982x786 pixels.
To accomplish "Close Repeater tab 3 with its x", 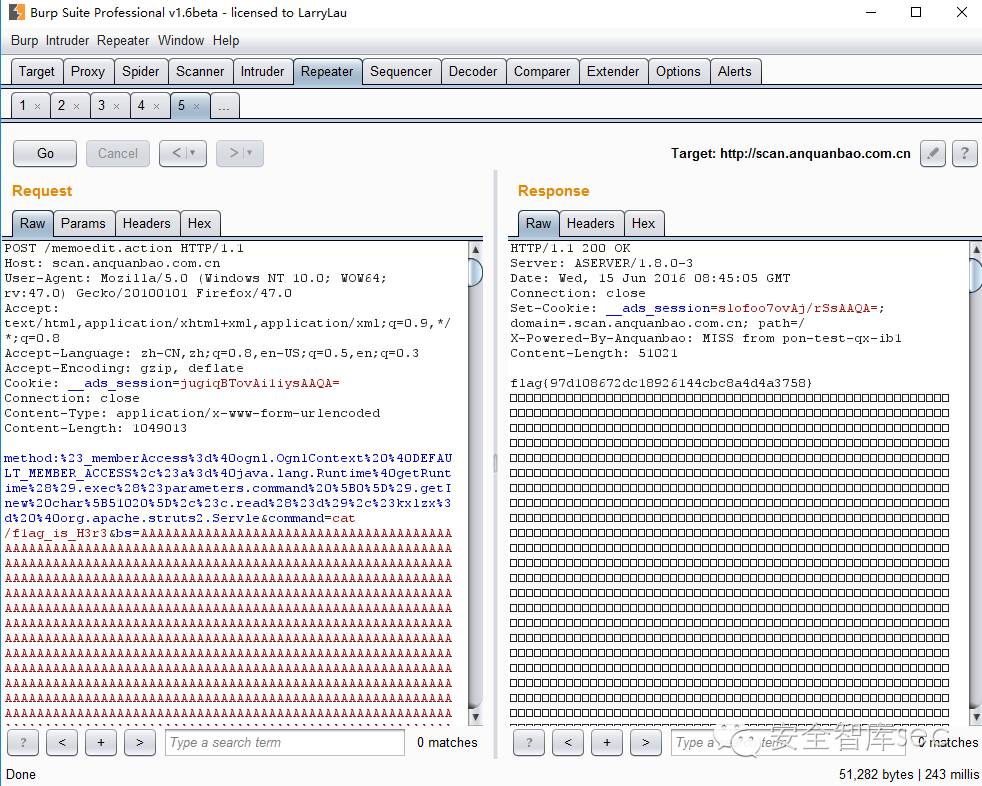I will (x=116, y=106).
